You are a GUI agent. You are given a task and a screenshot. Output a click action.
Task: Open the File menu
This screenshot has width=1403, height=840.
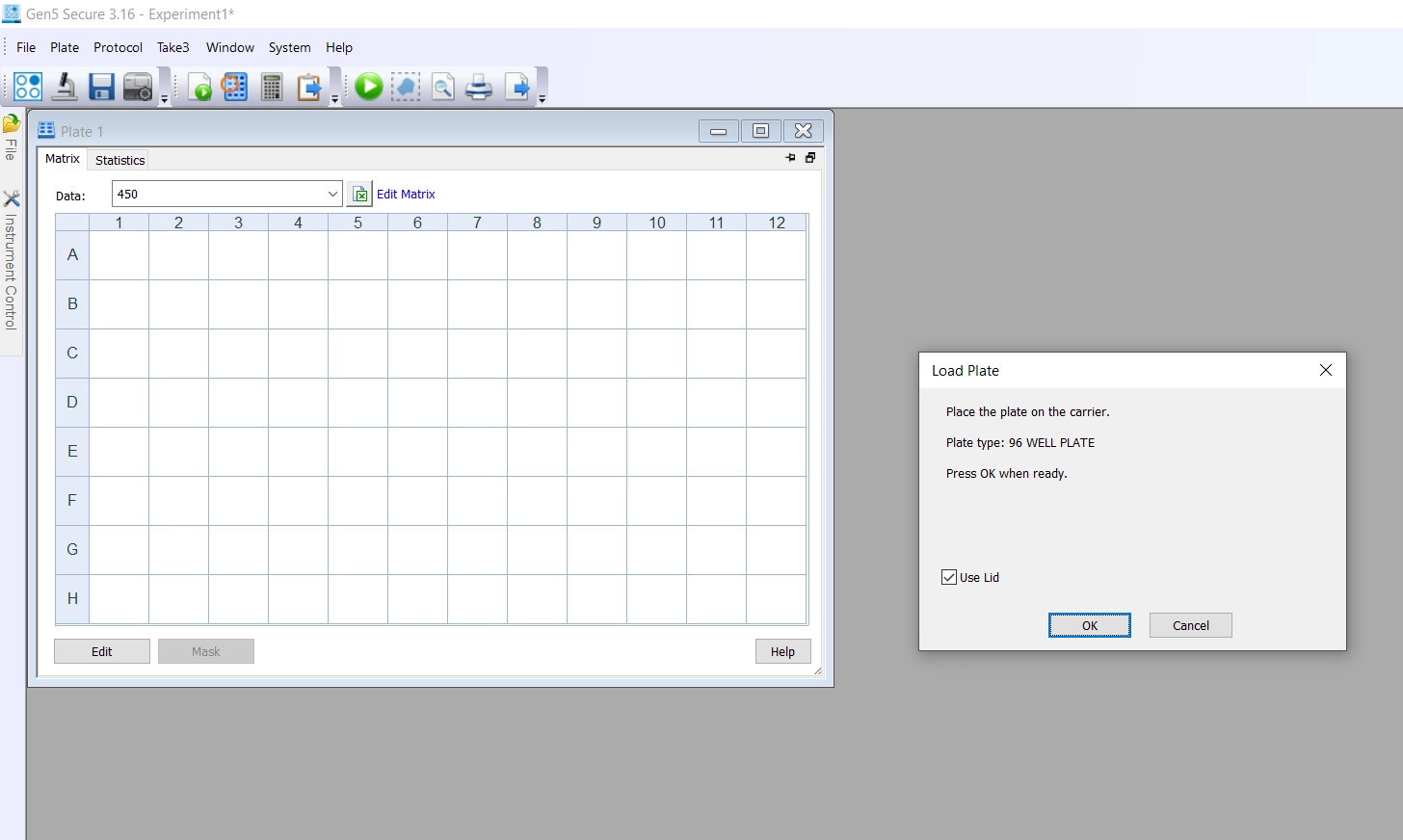coord(26,47)
